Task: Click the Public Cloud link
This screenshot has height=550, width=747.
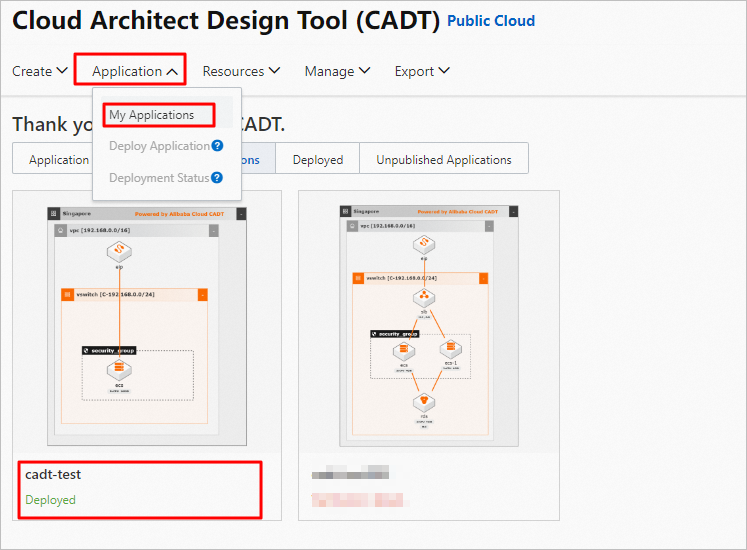Action: pos(491,21)
